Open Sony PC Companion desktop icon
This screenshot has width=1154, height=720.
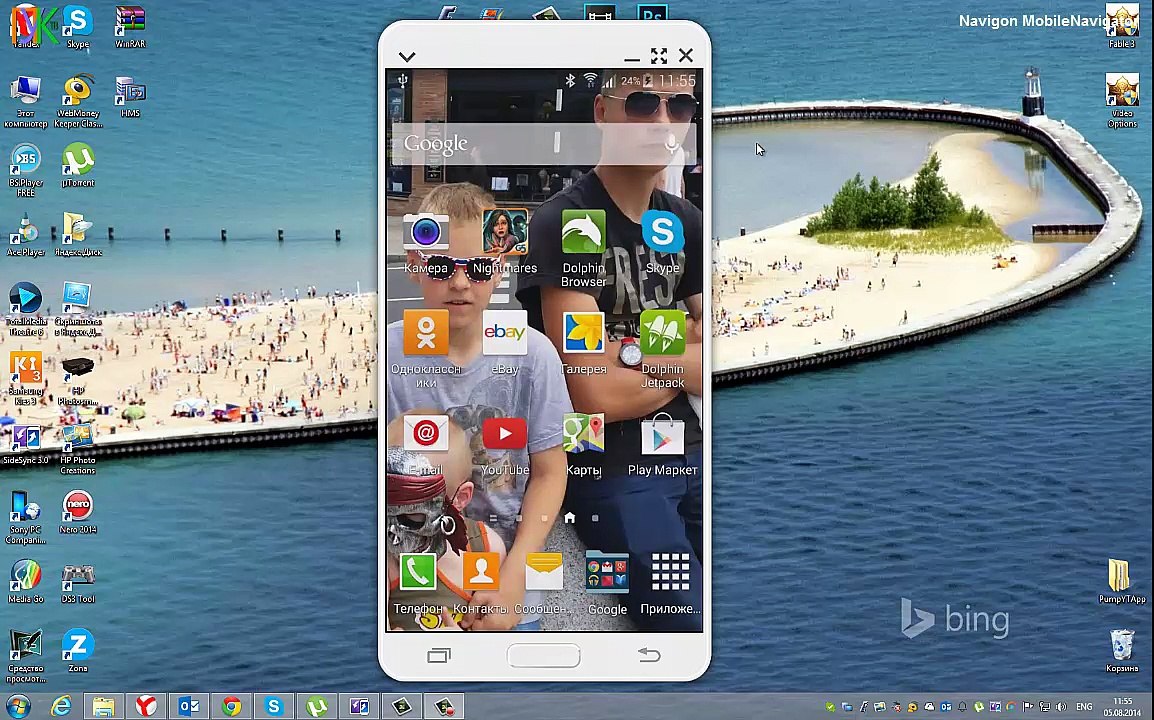(26, 518)
